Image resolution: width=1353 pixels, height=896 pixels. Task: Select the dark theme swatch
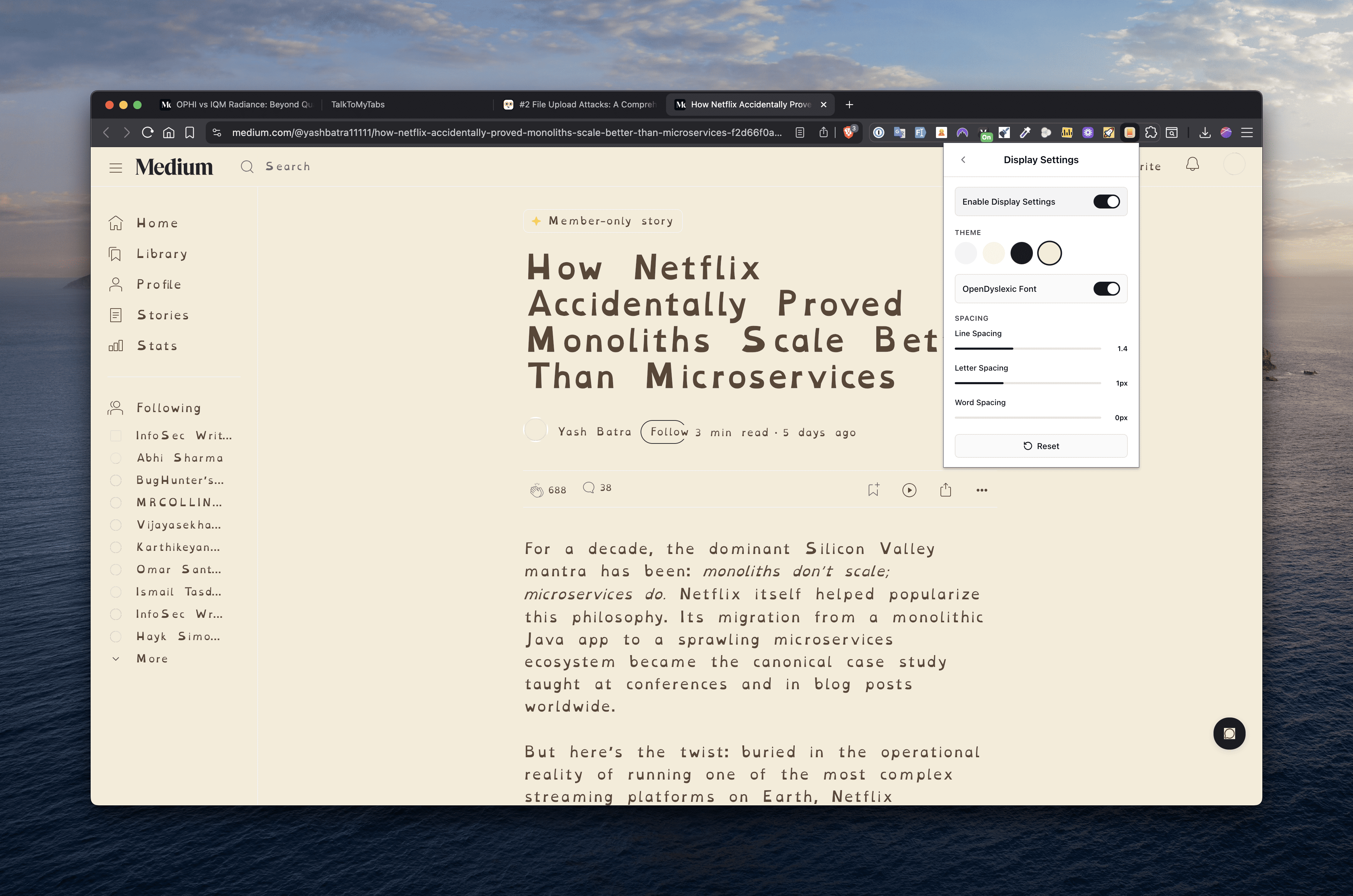click(1021, 253)
